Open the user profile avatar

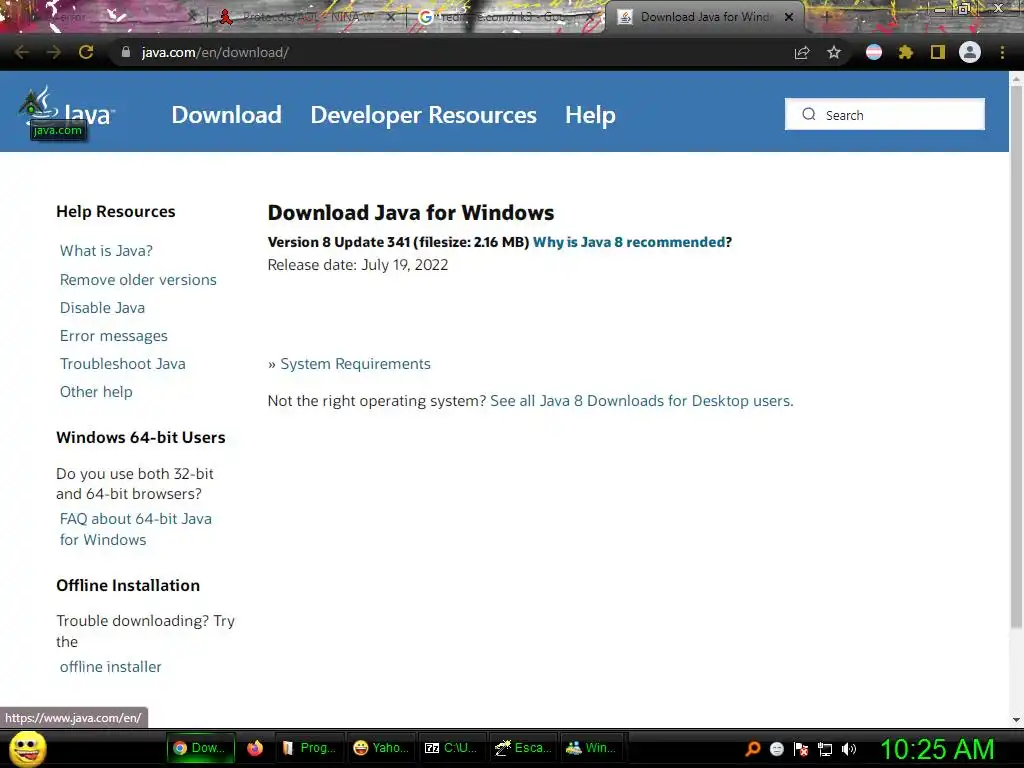point(970,52)
